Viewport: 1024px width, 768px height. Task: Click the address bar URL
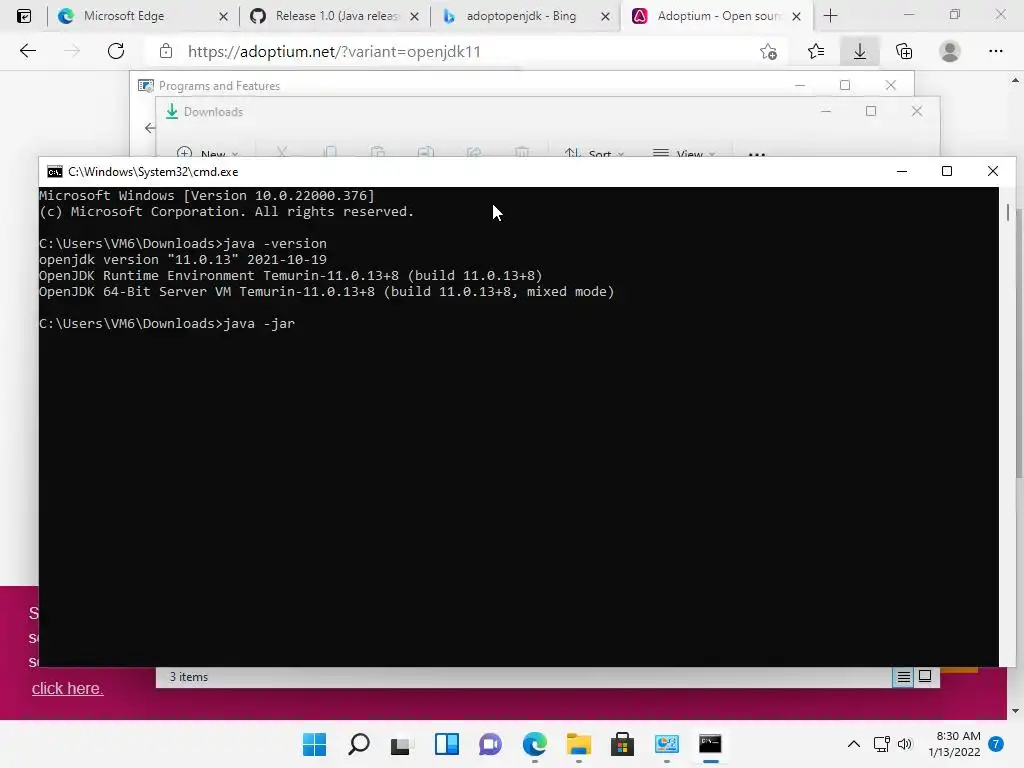334,52
